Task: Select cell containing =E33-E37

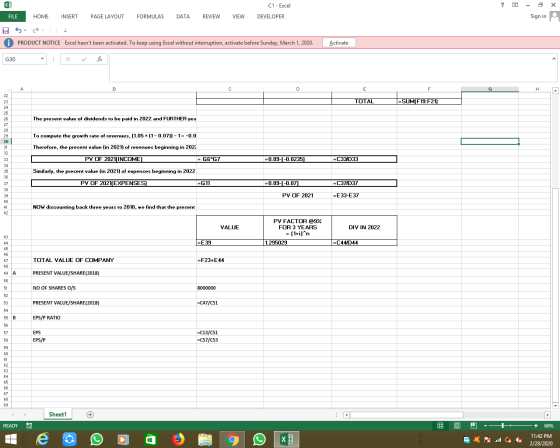Action: (364, 195)
